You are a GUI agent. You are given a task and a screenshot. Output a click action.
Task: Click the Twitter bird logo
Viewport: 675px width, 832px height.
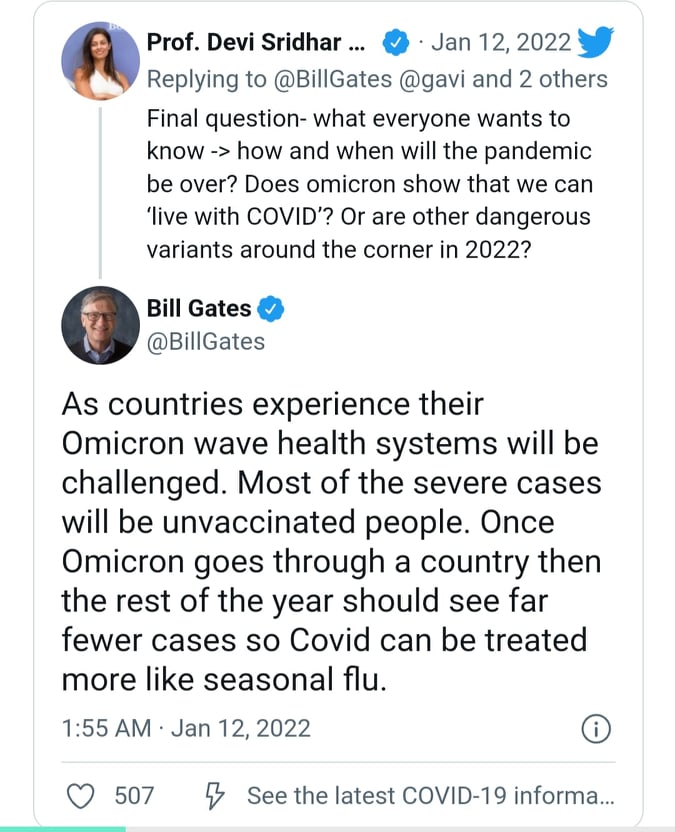click(595, 41)
